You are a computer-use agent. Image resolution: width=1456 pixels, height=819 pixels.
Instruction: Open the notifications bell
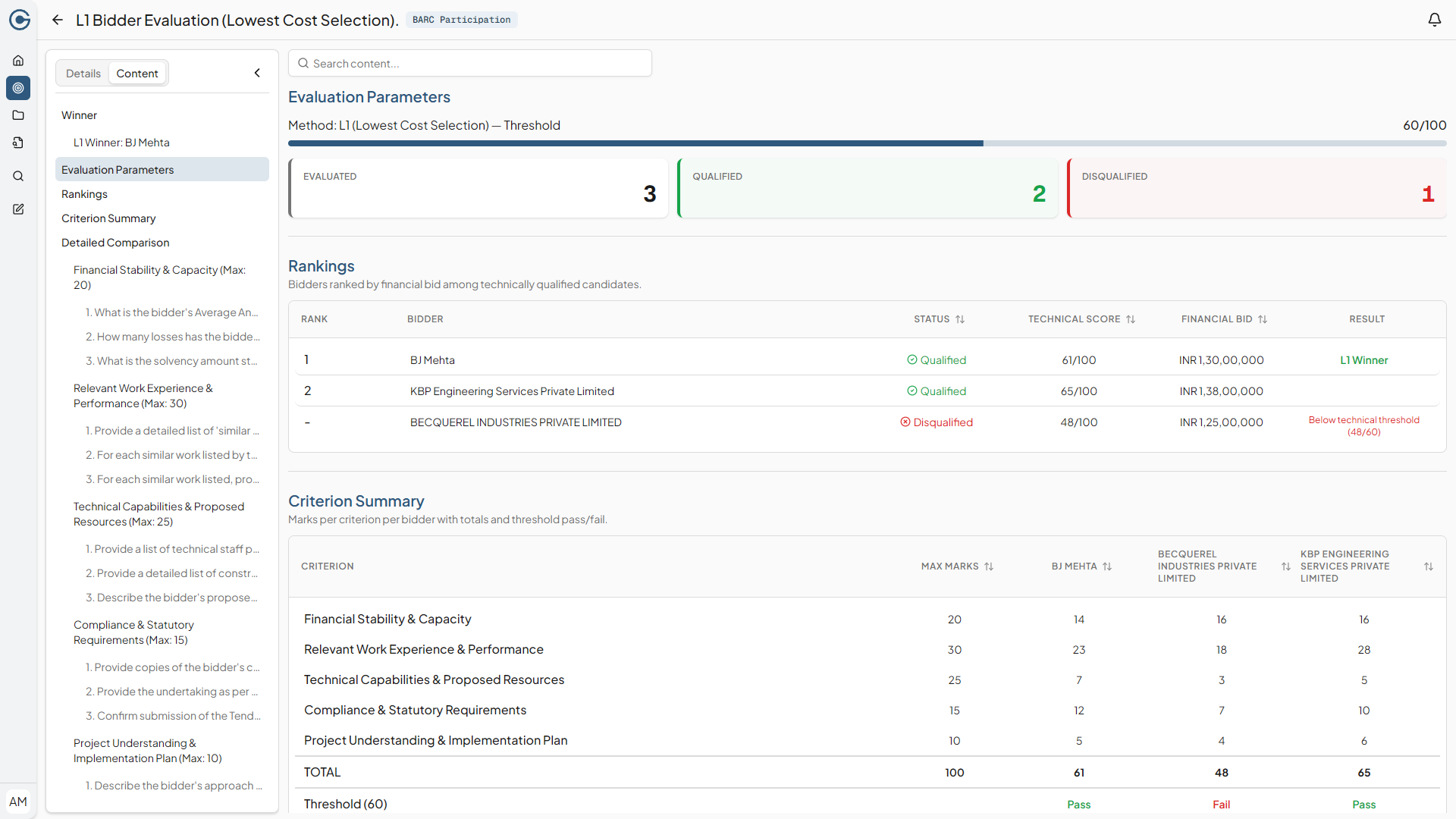point(1434,20)
